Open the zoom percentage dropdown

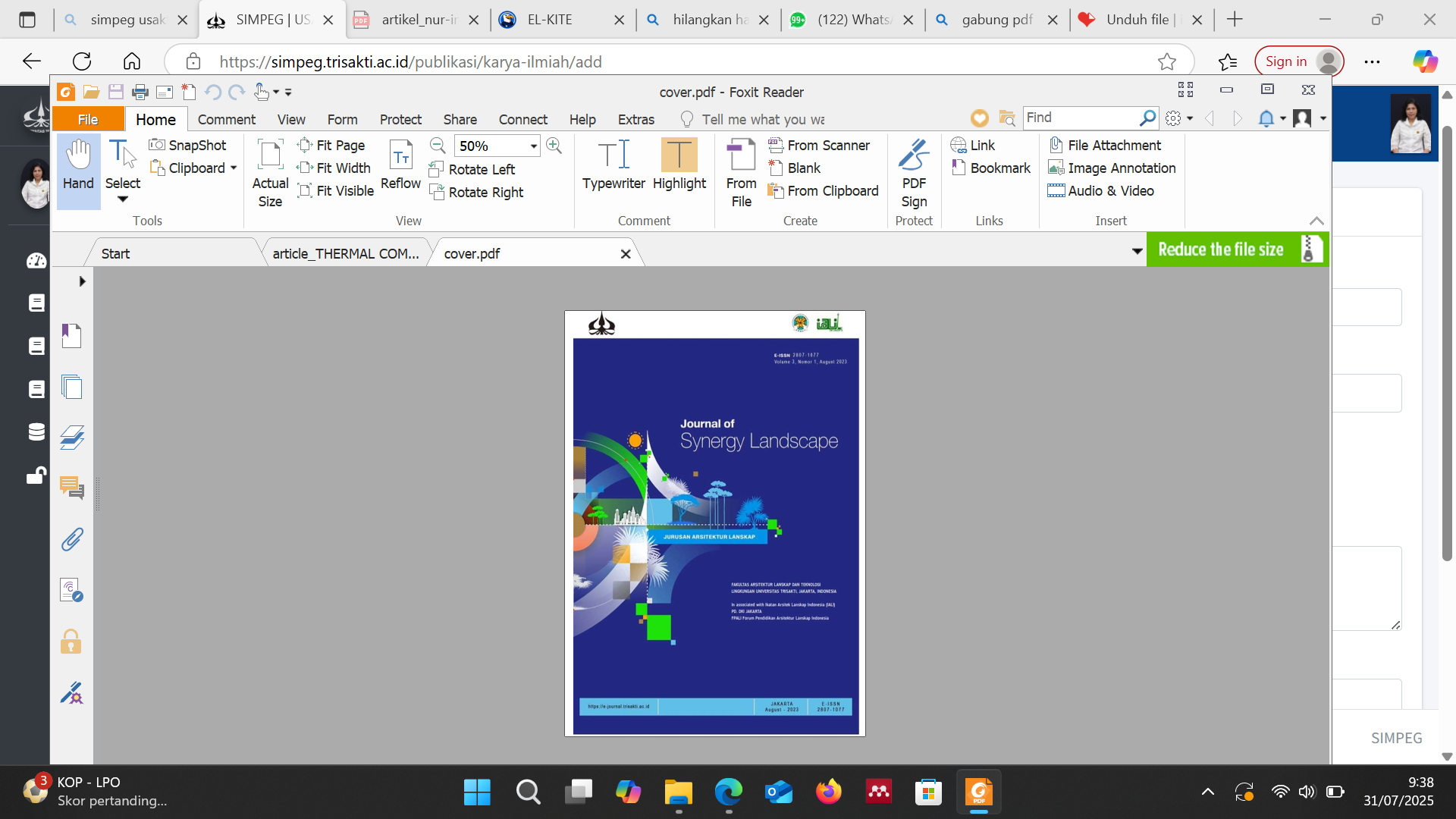click(534, 146)
